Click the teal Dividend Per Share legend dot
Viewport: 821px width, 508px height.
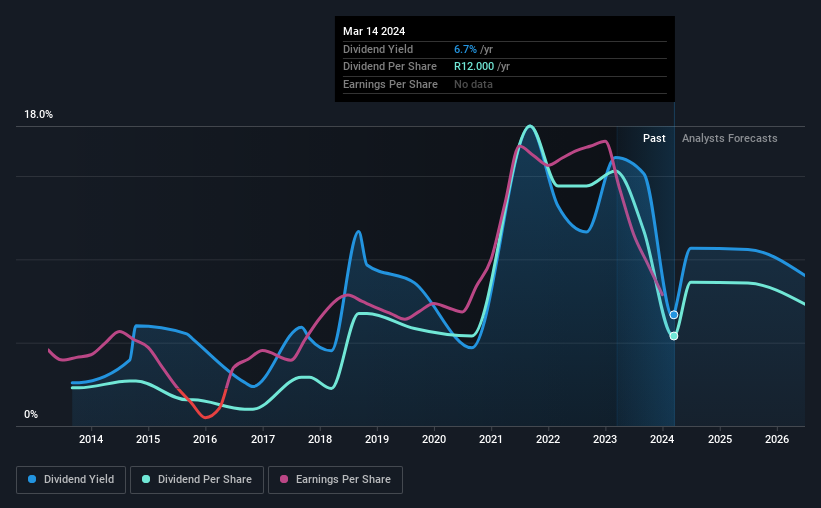point(146,479)
